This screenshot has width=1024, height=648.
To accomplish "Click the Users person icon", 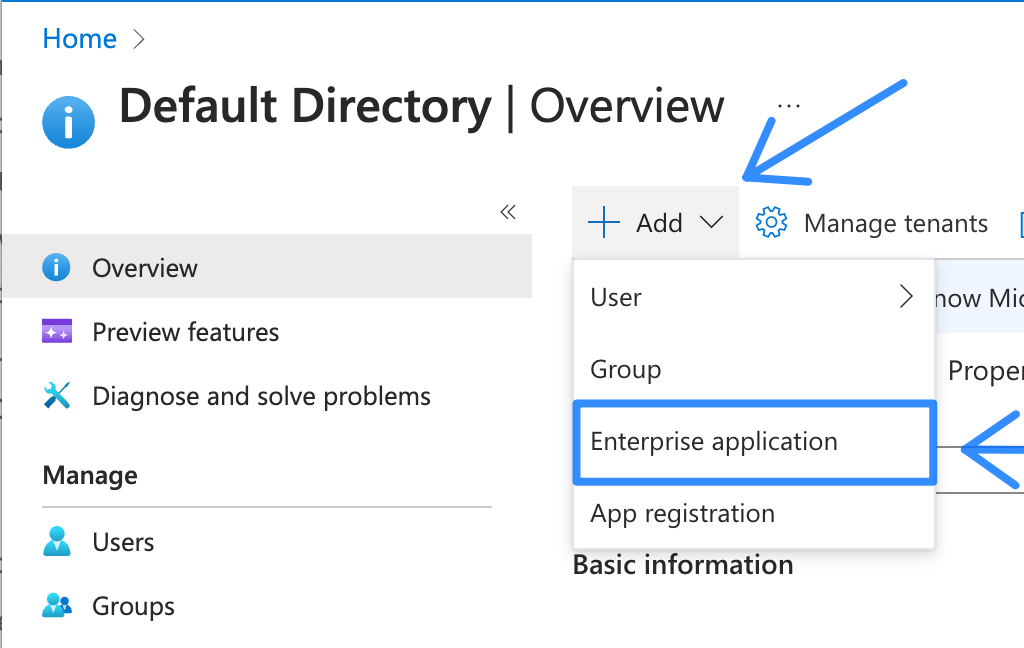I will pos(57,542).
